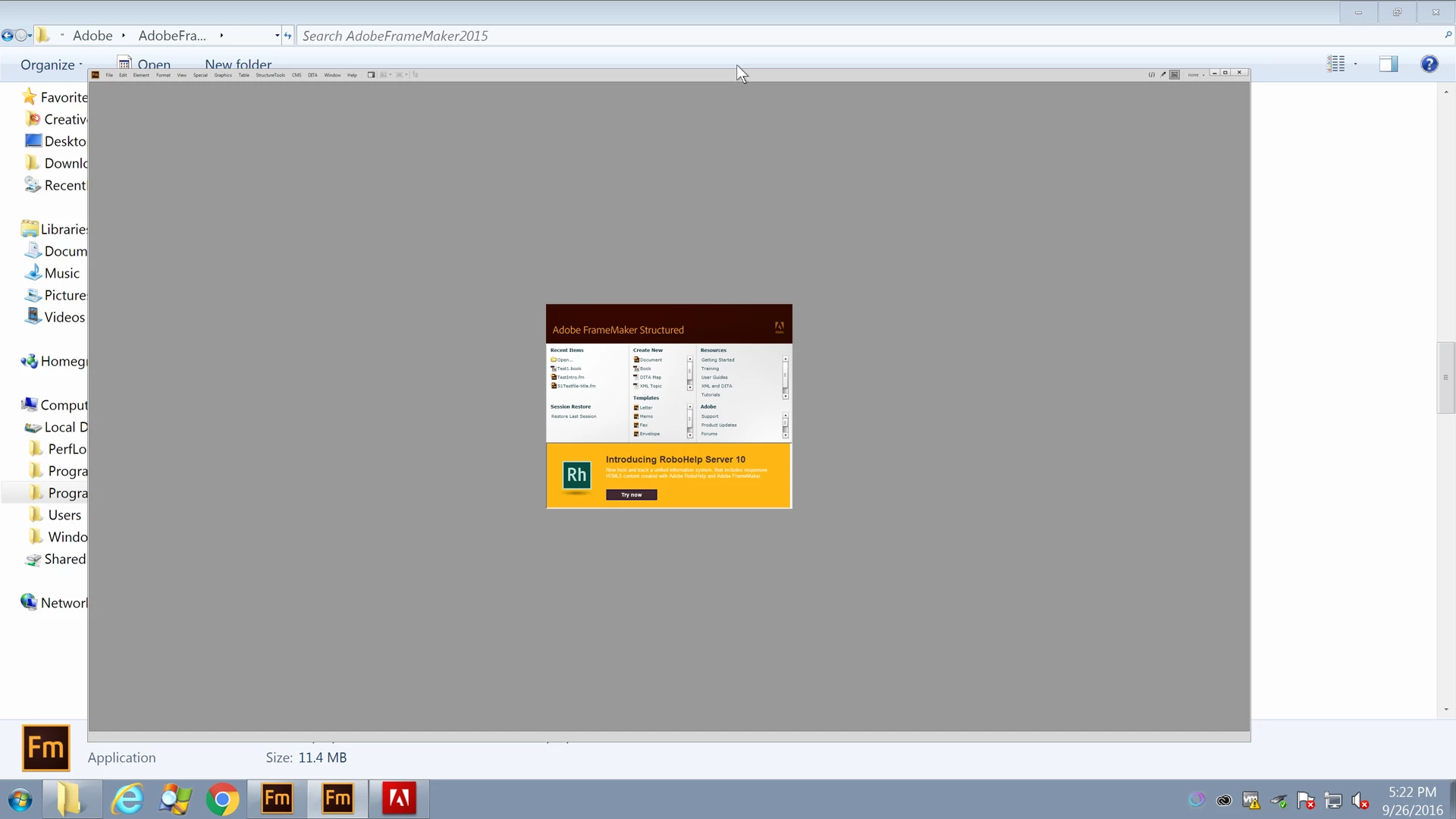Image resolution: width=1456 pixels, height=819 pixels.
Task: Click the volume speaker tray icon
Action: click(1359, 801)
